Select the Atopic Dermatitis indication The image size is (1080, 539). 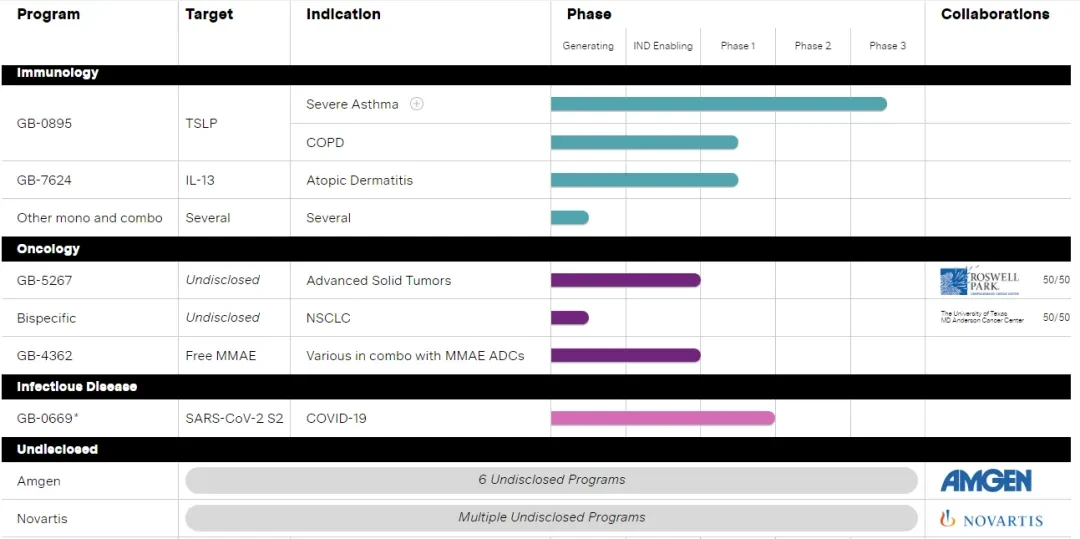point(360,180)
